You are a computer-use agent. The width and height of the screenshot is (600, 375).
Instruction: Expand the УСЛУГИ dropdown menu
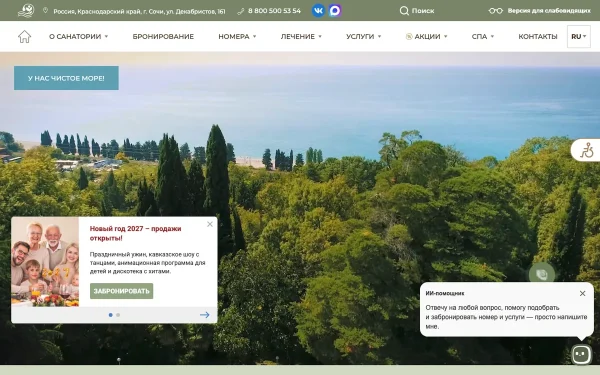pyautogui.click(x=364, y=37)
